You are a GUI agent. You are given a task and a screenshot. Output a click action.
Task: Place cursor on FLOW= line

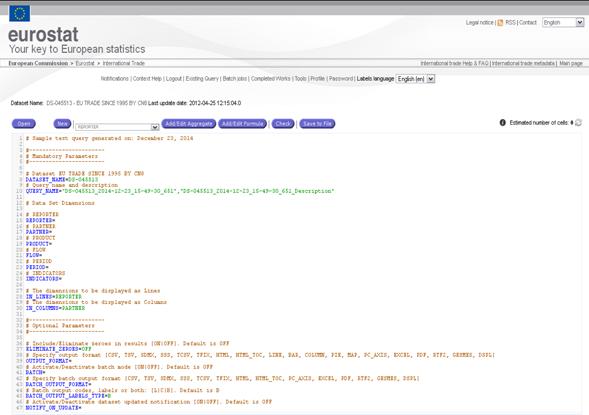(34, 255)
